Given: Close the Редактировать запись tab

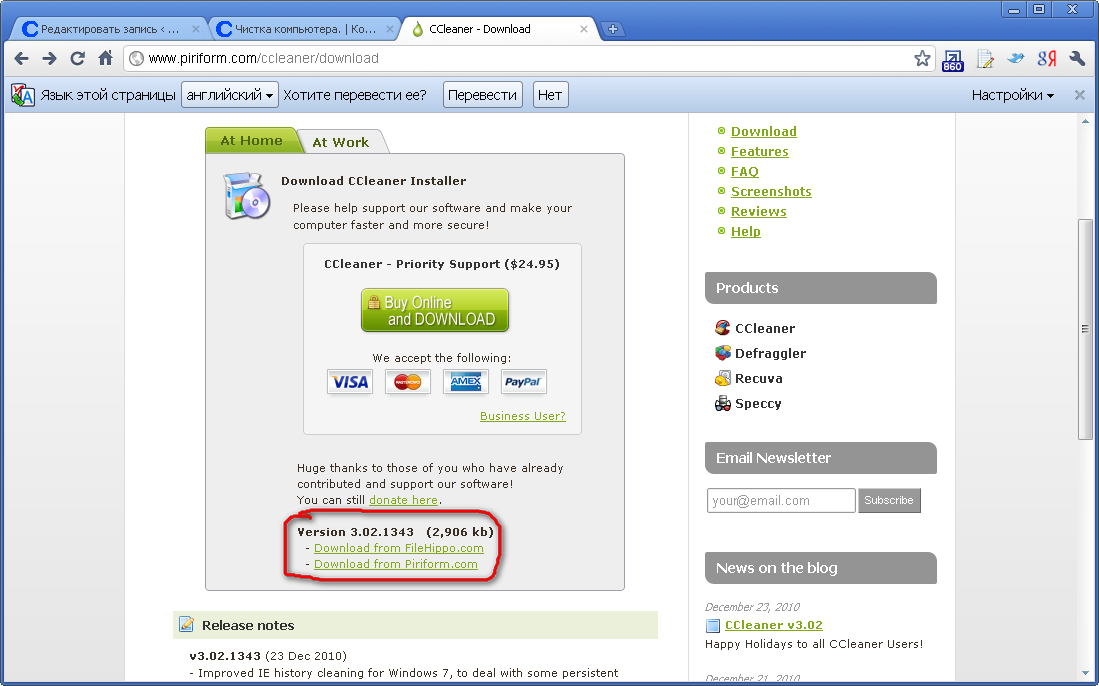Looking at the screenshot, I should click(196, 29).
